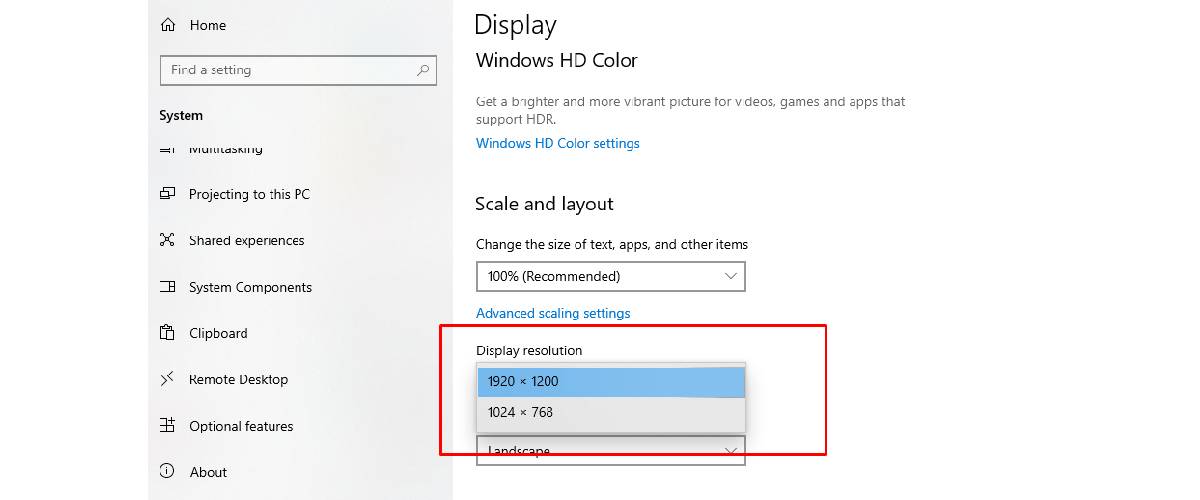
Task: Click the Find a setting field
Action: [x=298, y=70]
